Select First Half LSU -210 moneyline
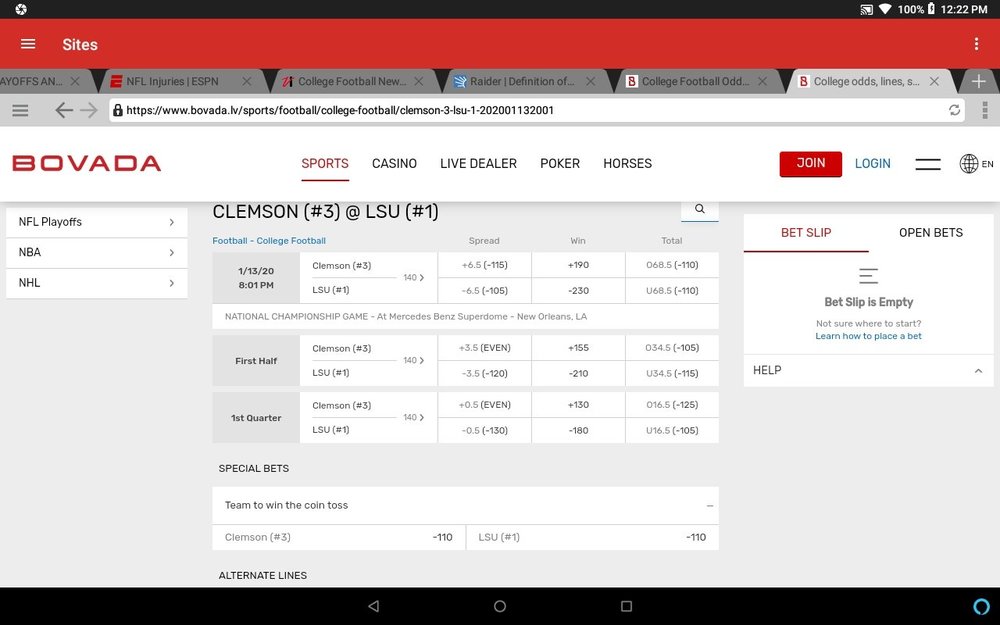1000x625 pixels. click(x=578, y=374)
